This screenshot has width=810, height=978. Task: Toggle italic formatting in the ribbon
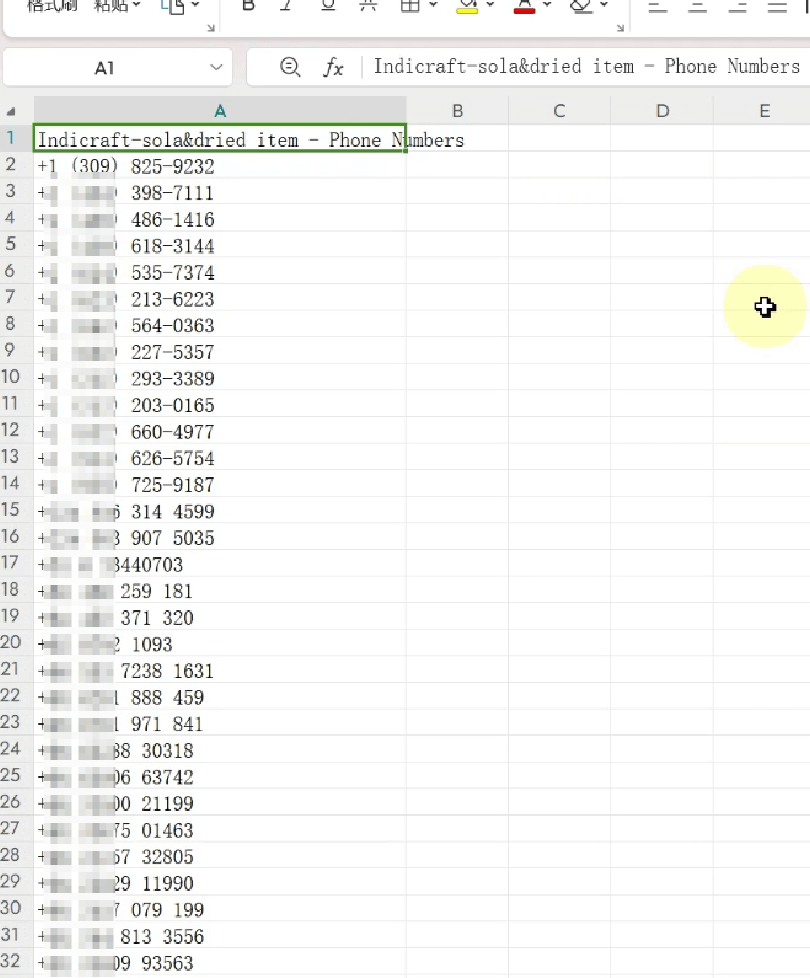(x=286, y=6)
